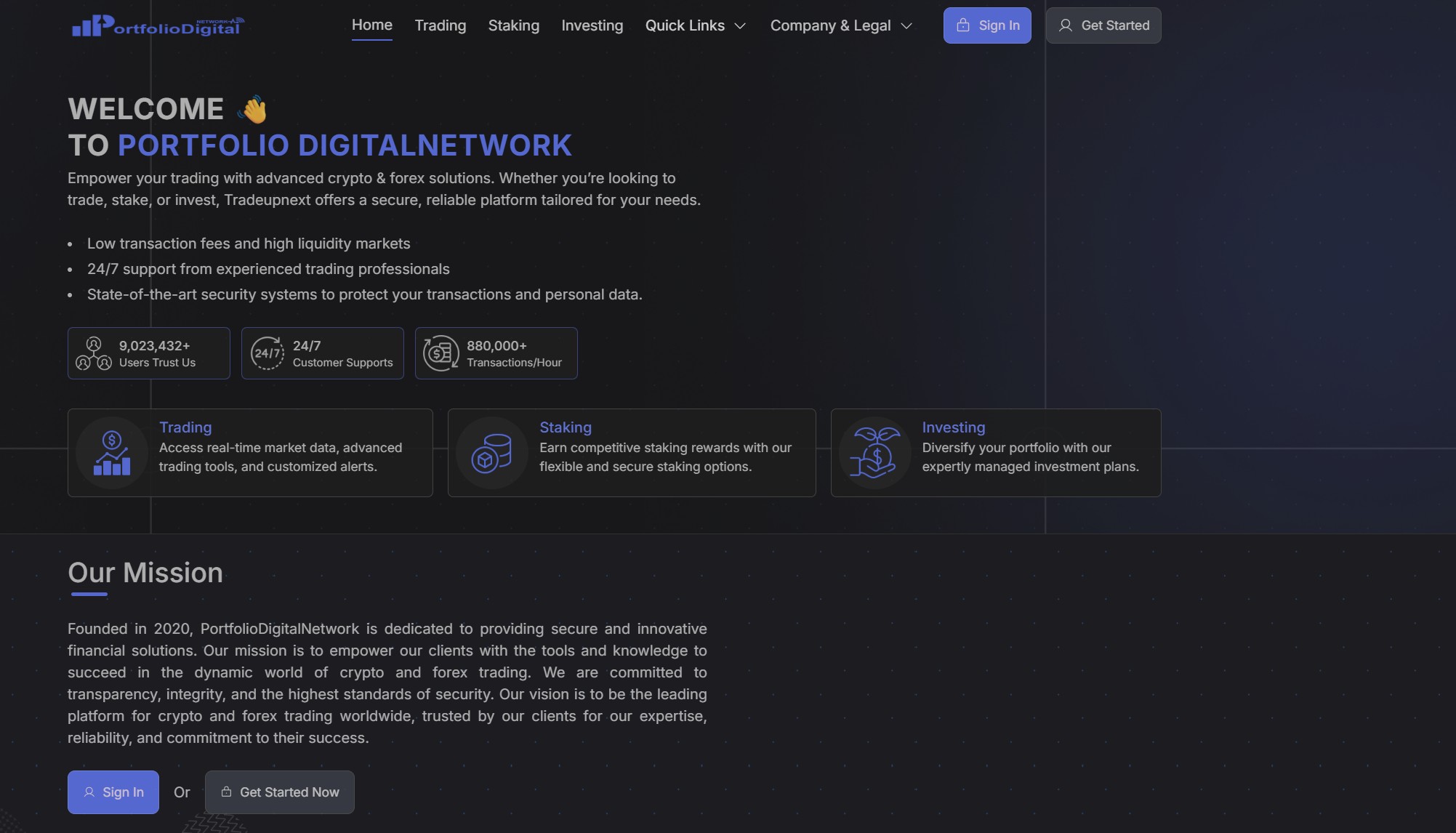Click the Staking coins stack icon
This screenshot has height=833, width=1456.
[x=491, y=453]
